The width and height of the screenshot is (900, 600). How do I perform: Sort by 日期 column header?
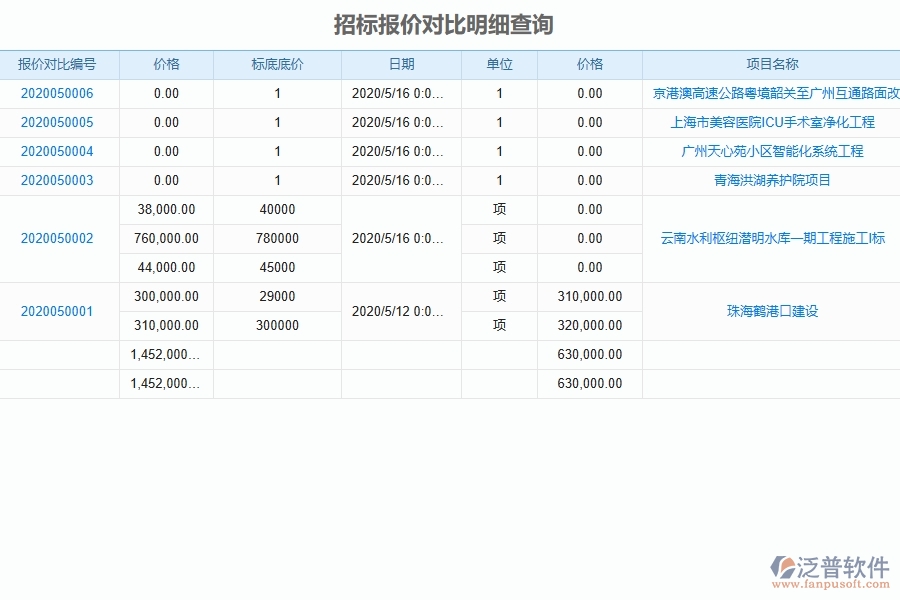[x=400, y=63]
